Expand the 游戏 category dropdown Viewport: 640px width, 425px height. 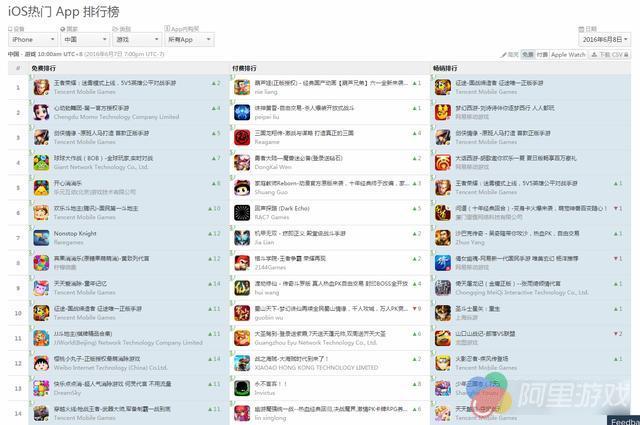point(137,39)
